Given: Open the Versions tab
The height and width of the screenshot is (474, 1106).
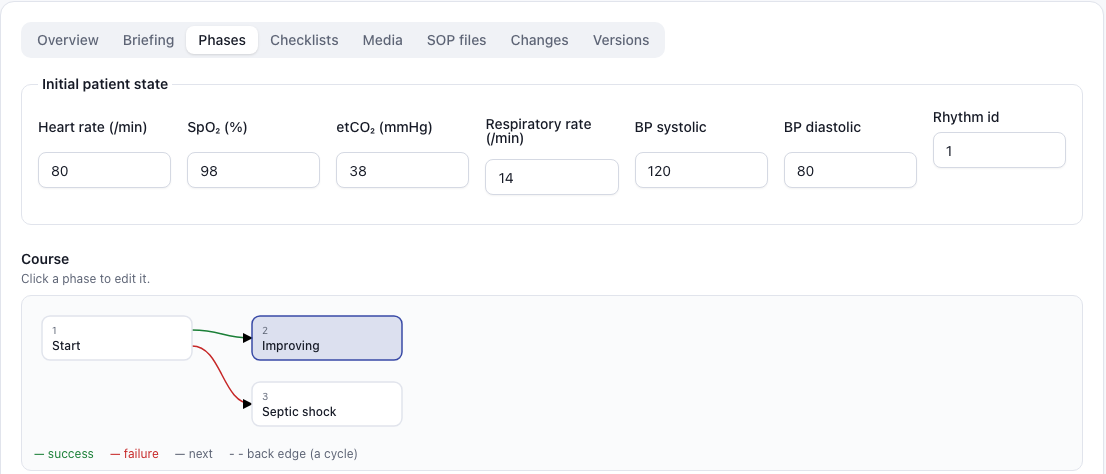Looking at the screenshot, I should coord(621,40).
